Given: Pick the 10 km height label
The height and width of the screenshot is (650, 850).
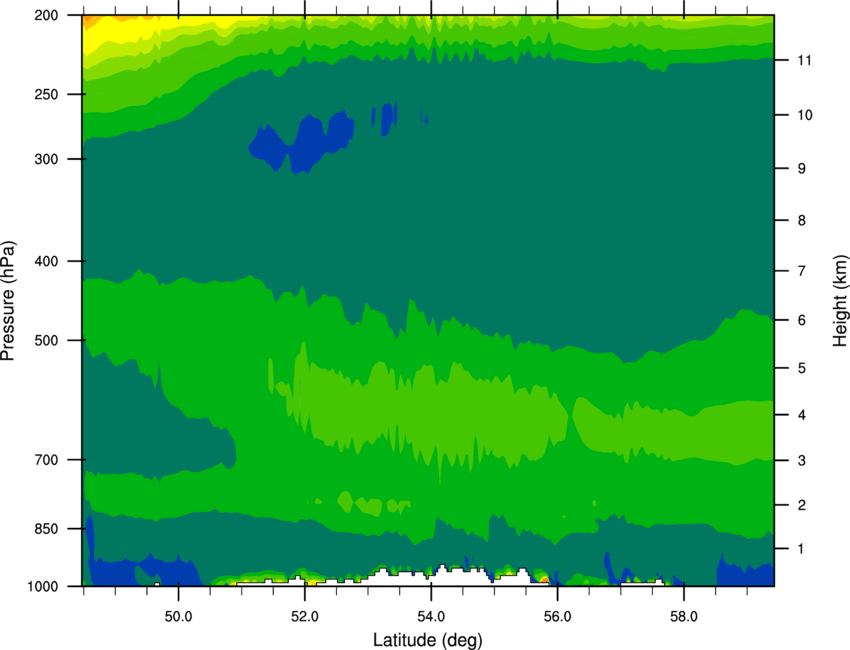Looking at the screenshot, I should [805, 114].
